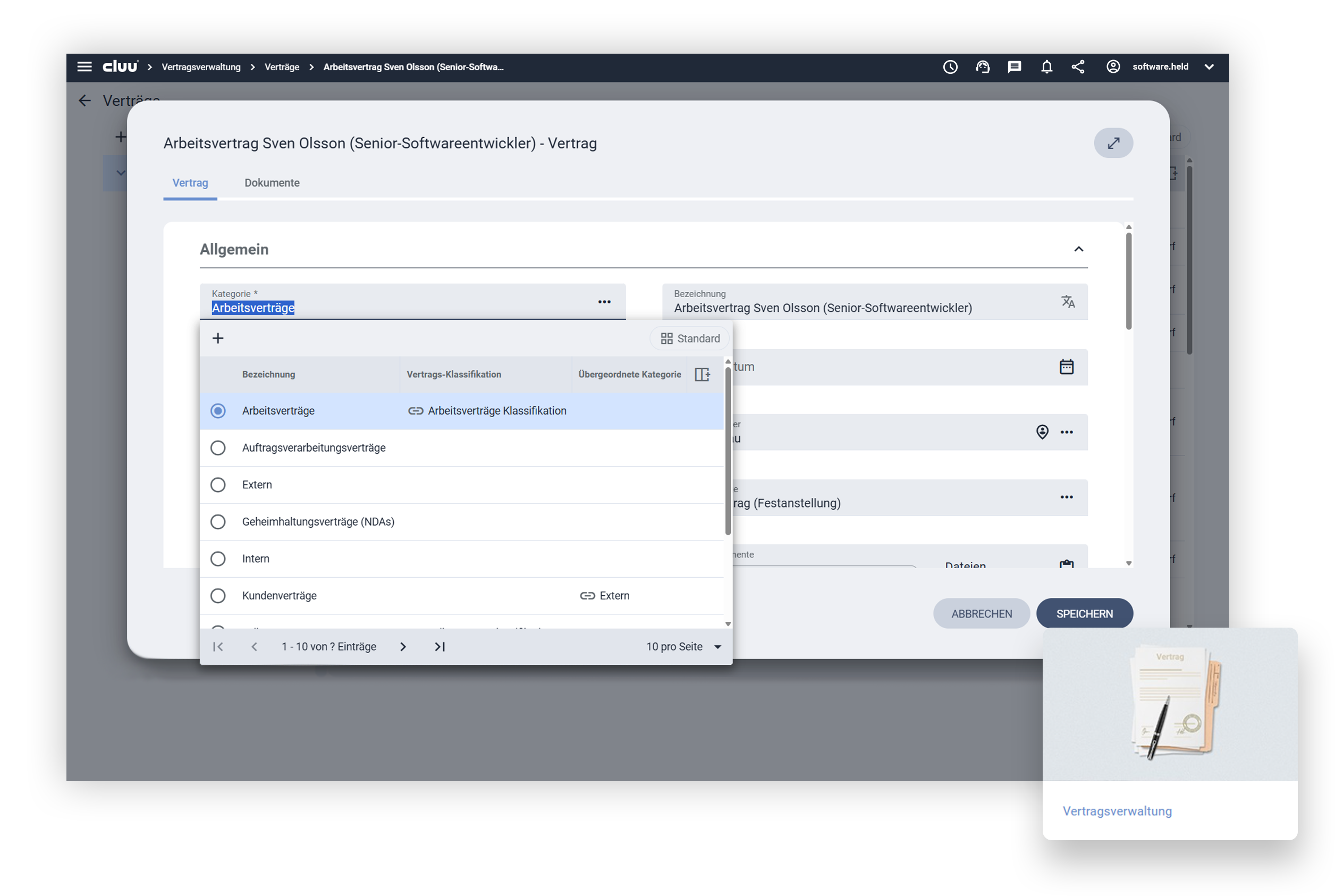Screen dimensions: 1335x896
Task: Select the Auftragsverarbeitungsverträge radio button
Action: [x=218, y=448]
